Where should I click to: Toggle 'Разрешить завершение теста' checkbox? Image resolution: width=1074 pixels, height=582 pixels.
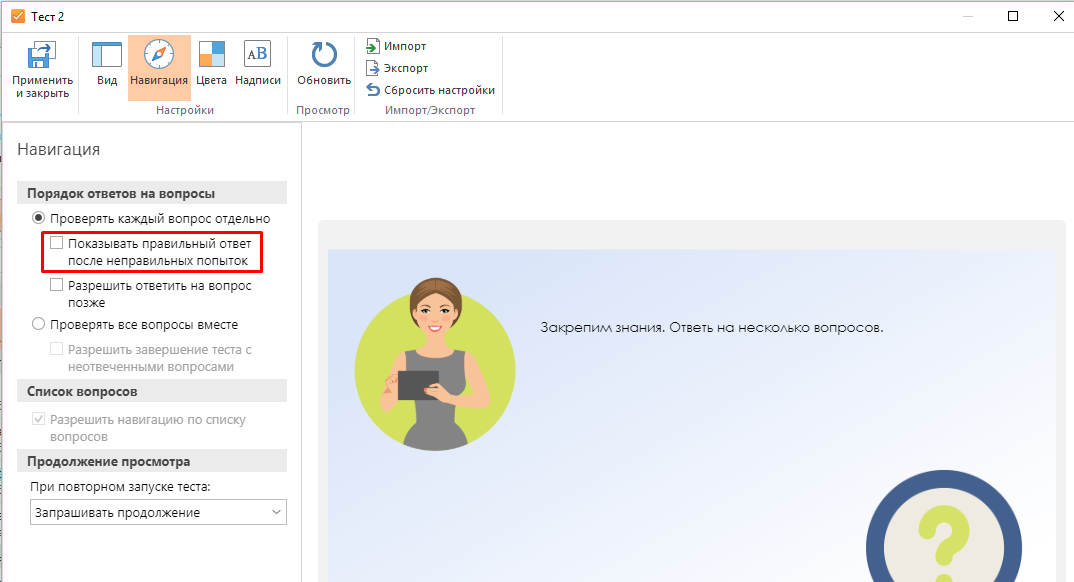[57, 349]
